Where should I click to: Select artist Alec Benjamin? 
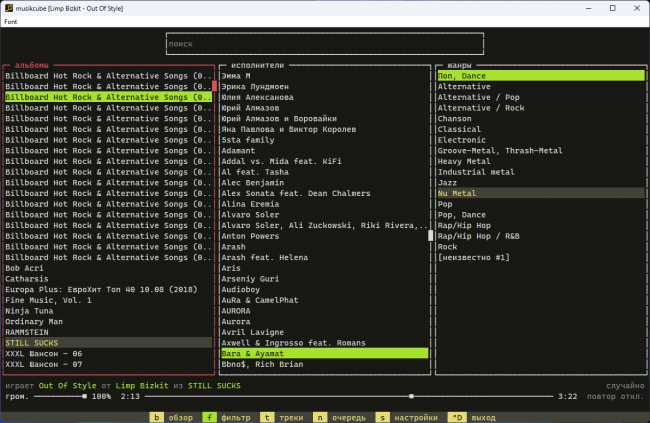pos(325,183)
